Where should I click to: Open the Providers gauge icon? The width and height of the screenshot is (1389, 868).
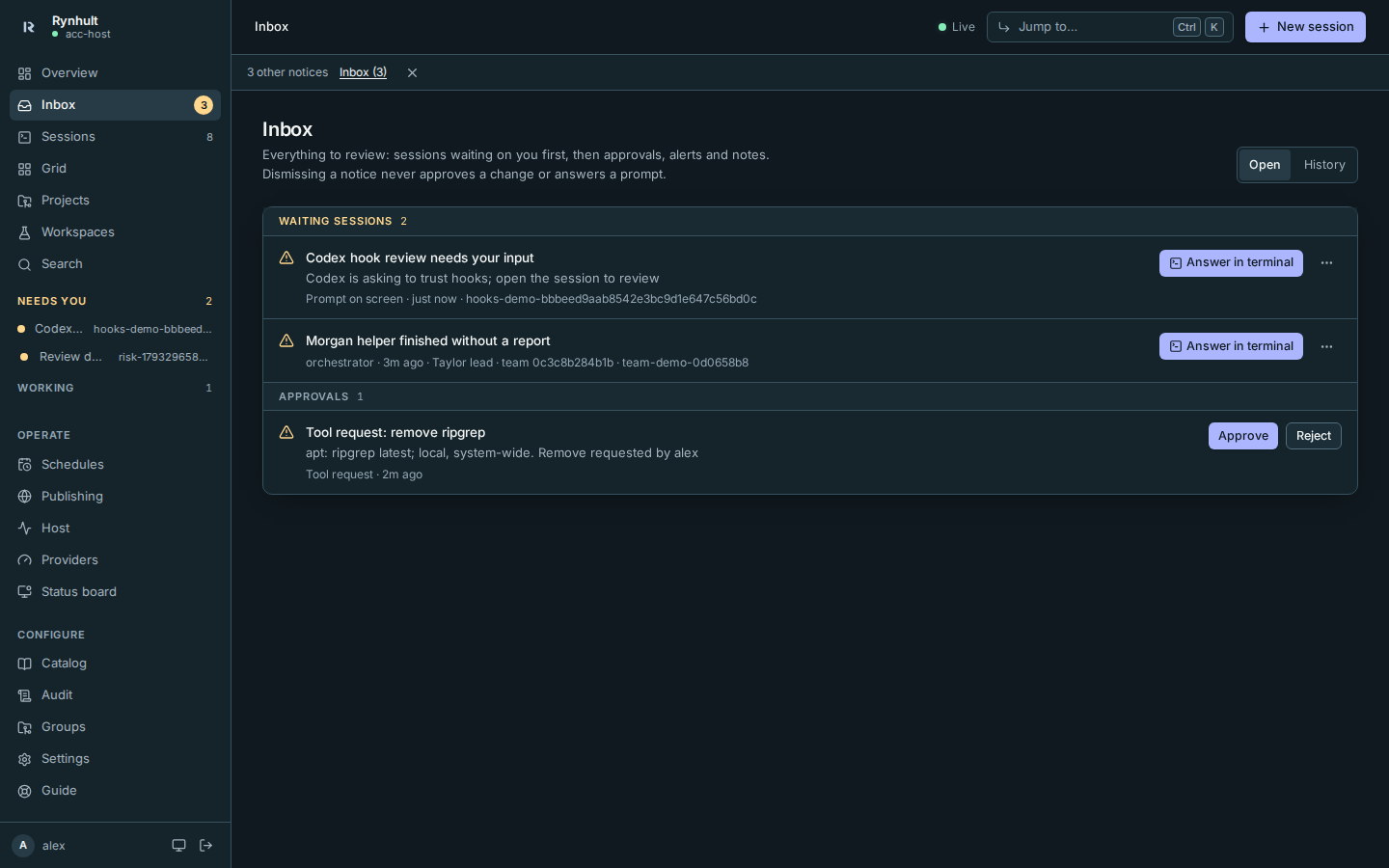(x=24, y=560)
